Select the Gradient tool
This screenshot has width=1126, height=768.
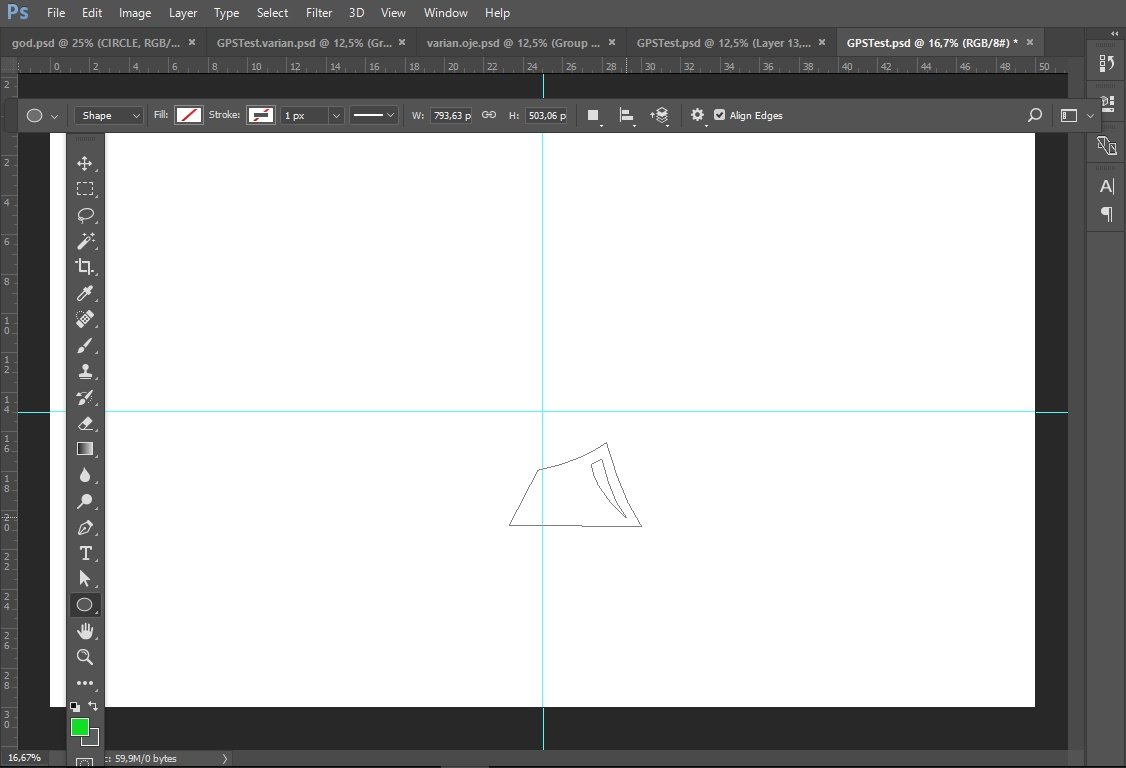pyautogui.click(x=85, y=449)
